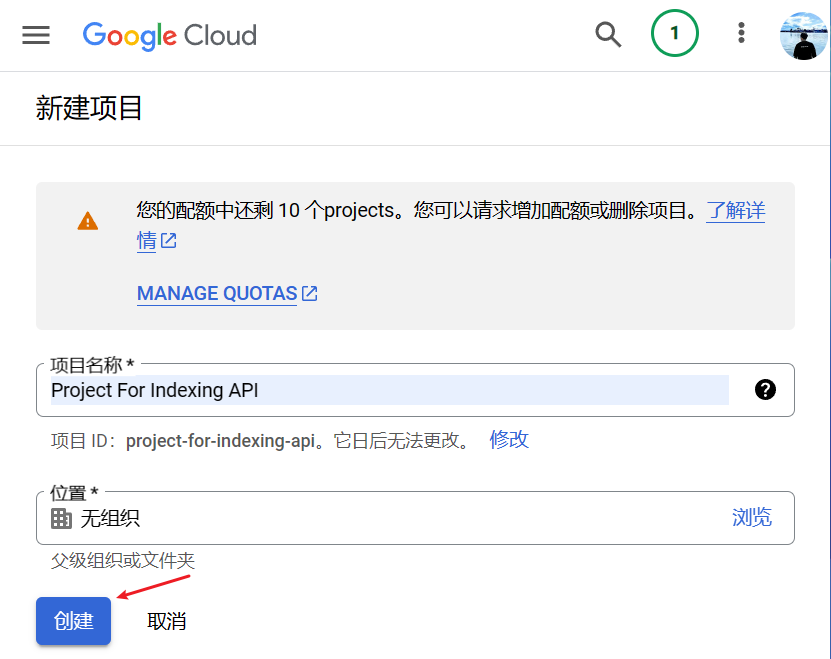Click external-link icon beside MANAGE QUOTAS
The width and height of the screenshot is (831, 659).
(x=310, y=294)
